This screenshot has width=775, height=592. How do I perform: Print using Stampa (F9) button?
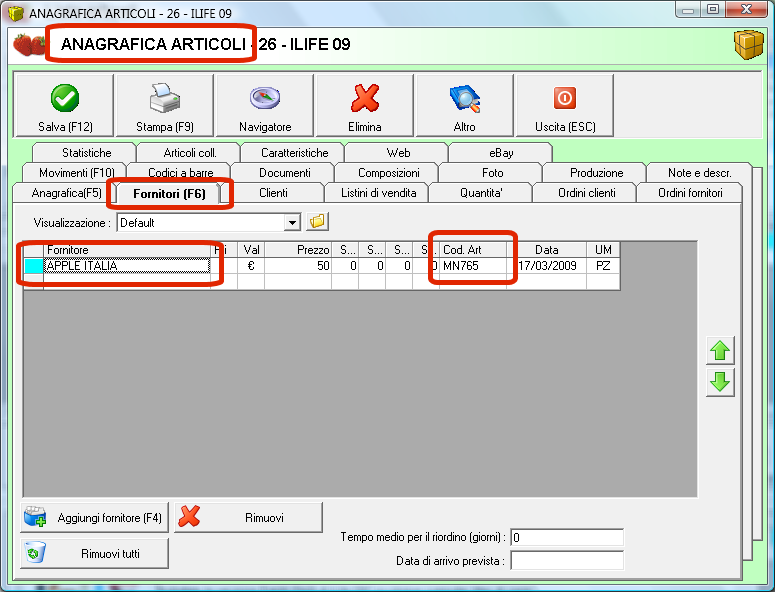(165, 105)
